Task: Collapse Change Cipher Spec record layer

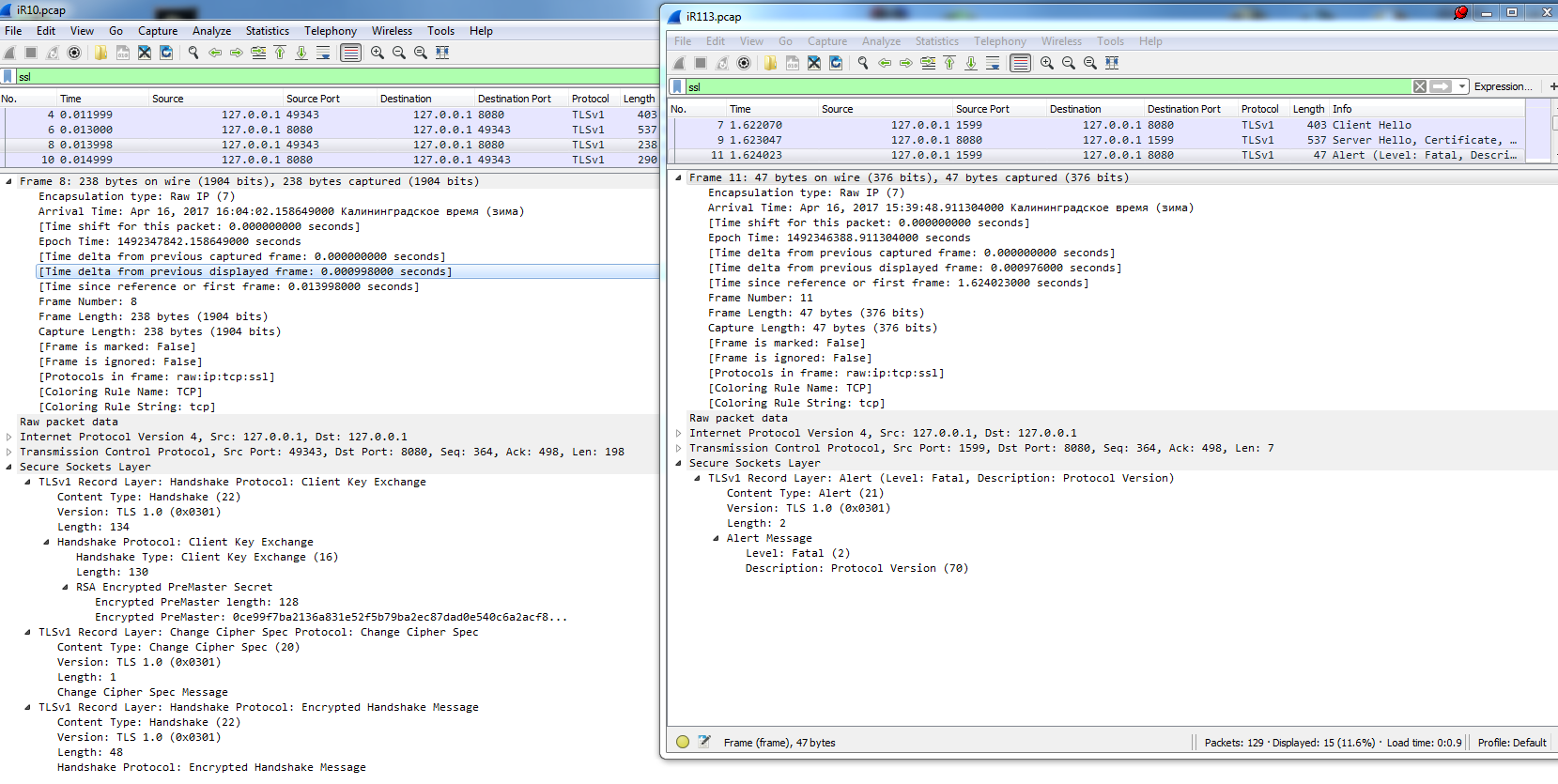Action: coord(27,632)
